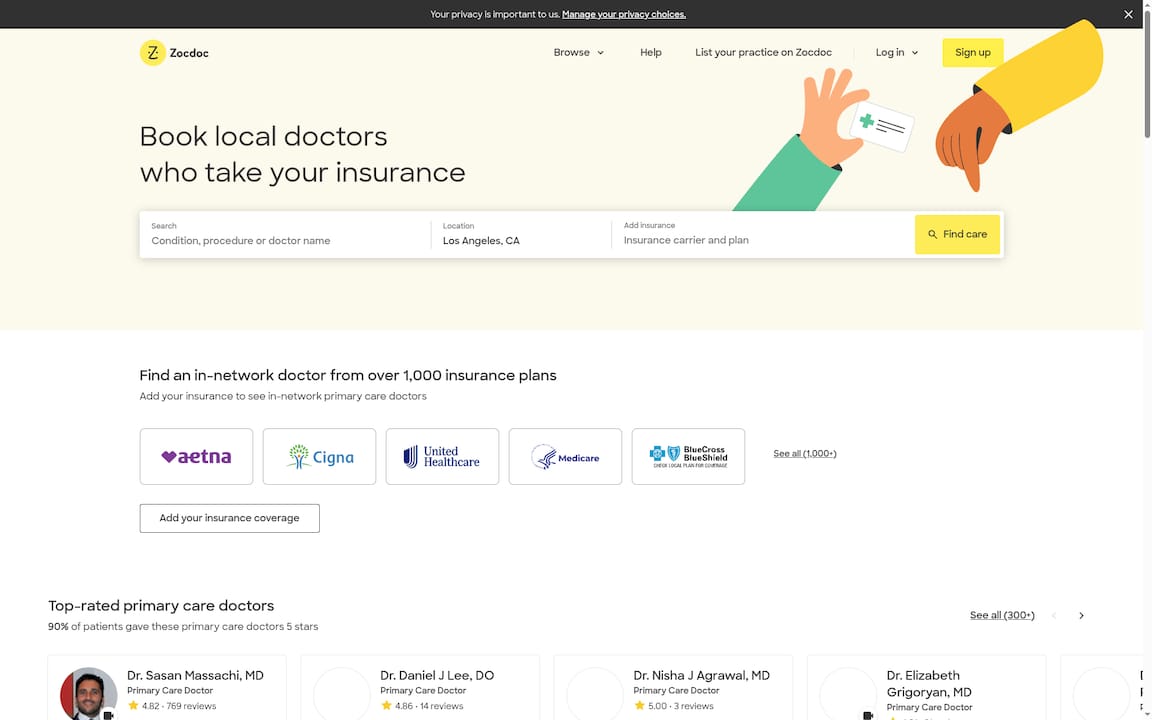Open See all (1,000+) insurance plans
The image size is (1152, 720).
[x=804, y=453]
